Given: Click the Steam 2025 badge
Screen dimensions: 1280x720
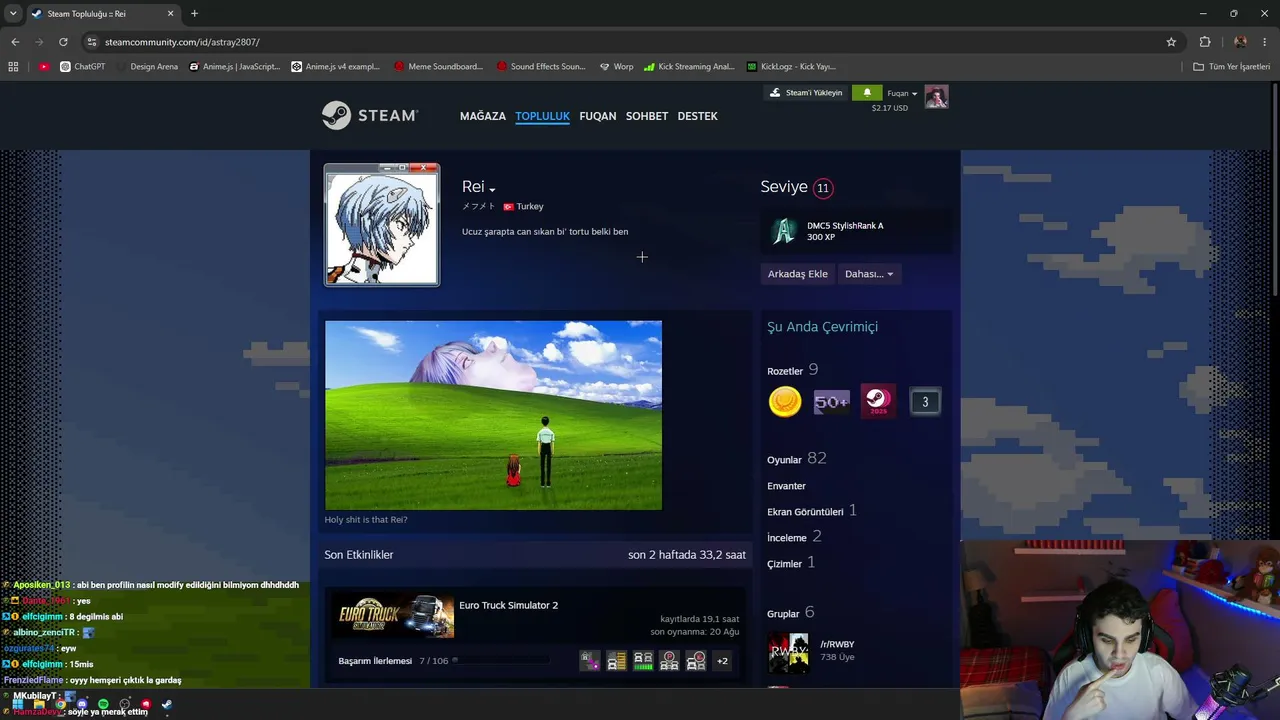Looking at the screenshot, I should click(x=878, y=402).
